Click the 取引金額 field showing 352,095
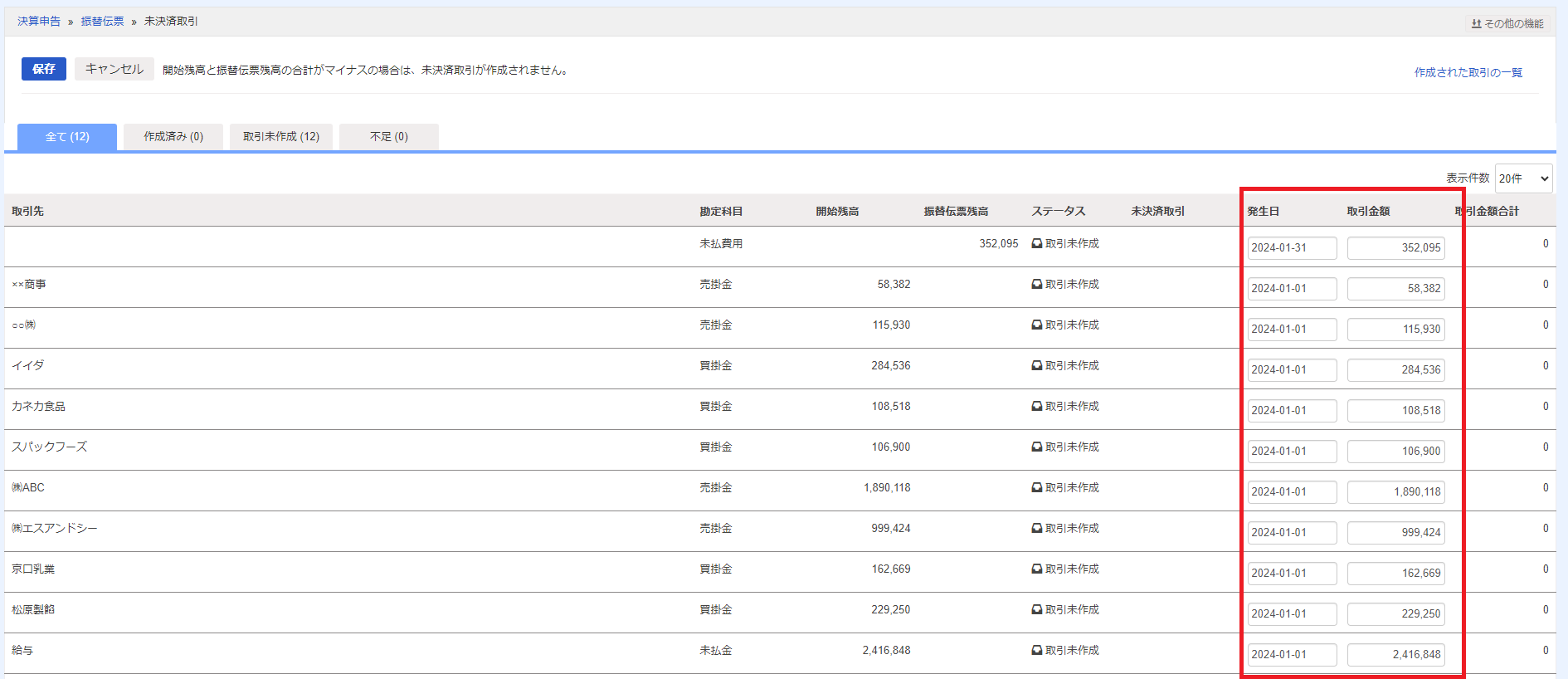The image size is (1568, 679). point(1396,248)
